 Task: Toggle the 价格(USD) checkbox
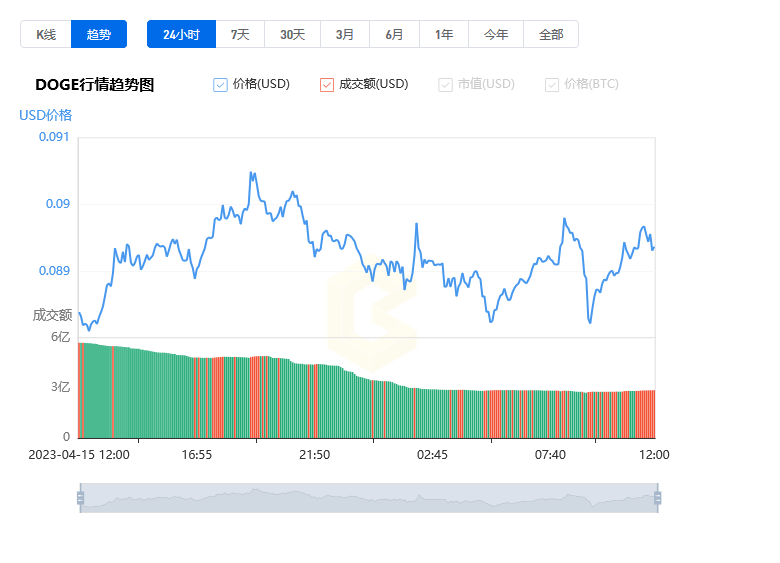(221, 85)
